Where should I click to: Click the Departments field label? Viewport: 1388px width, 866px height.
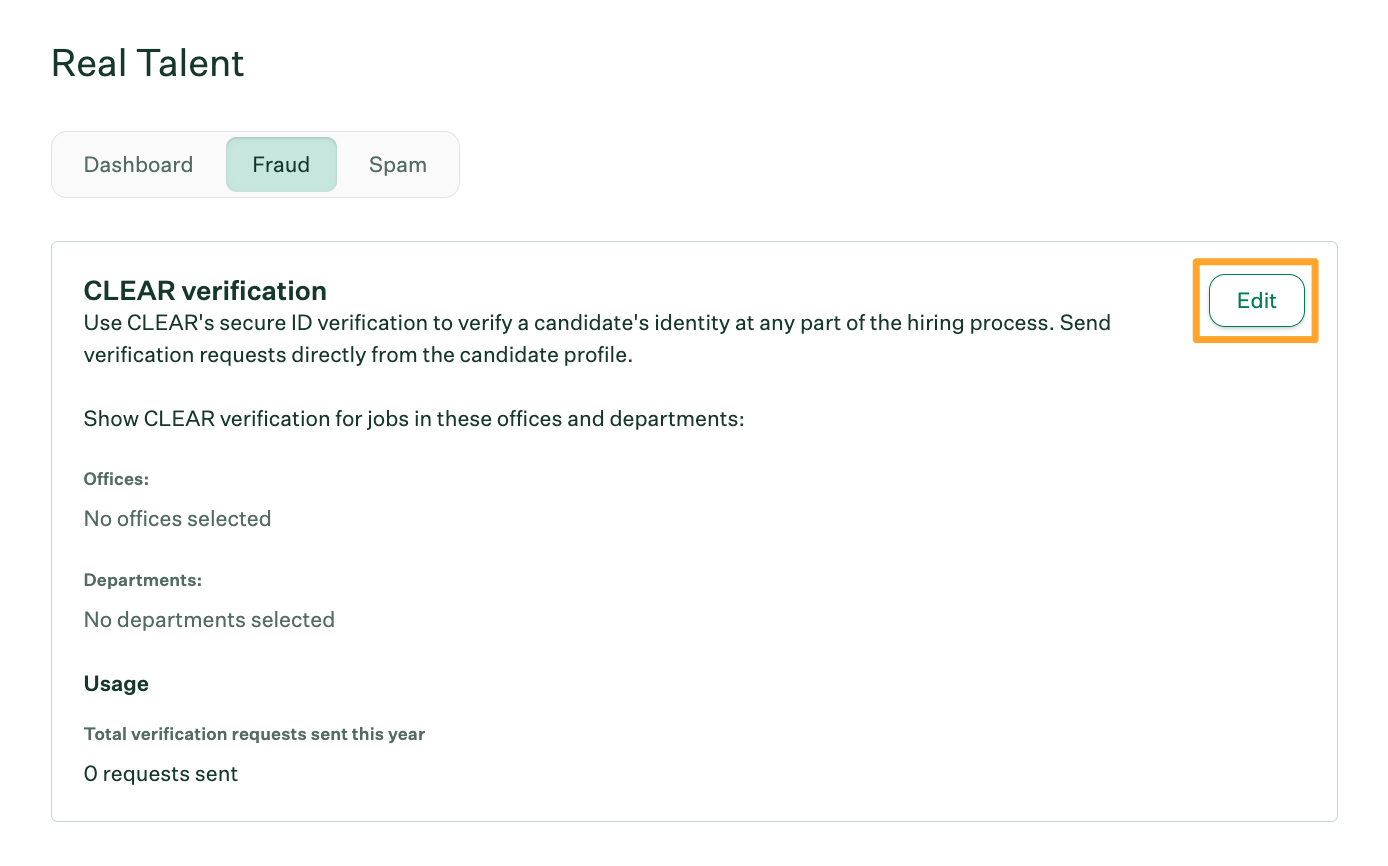click(x=143, y=580)
